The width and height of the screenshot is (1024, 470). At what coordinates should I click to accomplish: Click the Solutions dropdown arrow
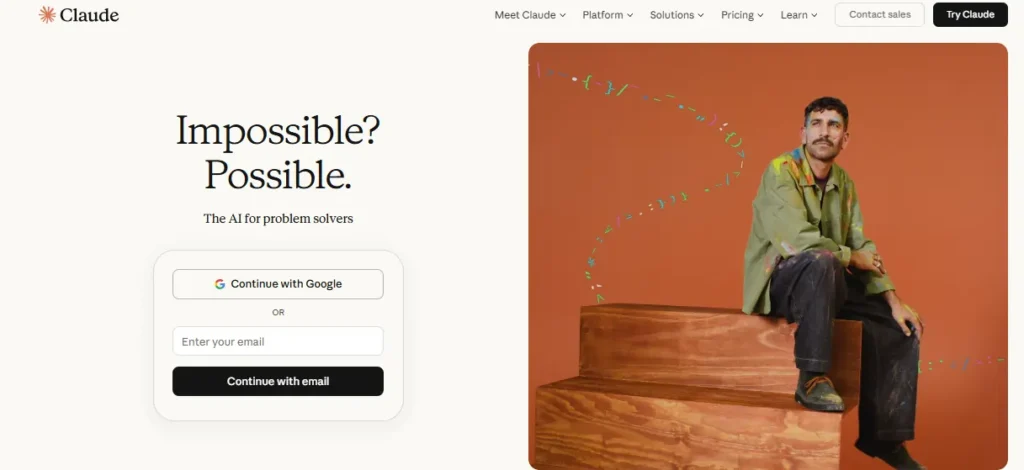(x=701, y=16)
